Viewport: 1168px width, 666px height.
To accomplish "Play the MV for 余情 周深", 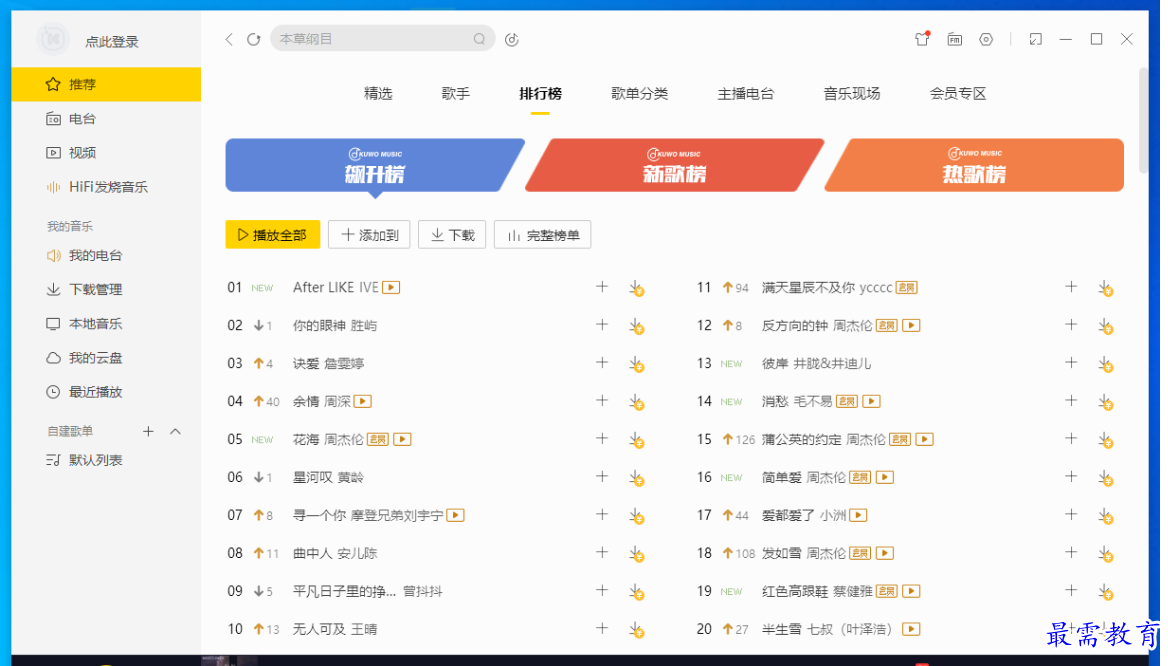I will [364, 402].
